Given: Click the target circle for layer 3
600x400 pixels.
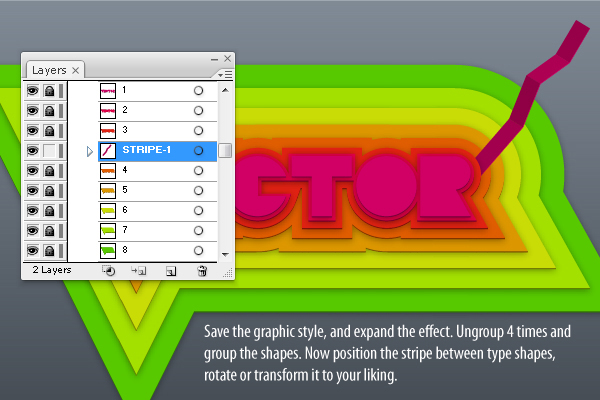Looking at the screenshot, I should [x=198, y=131].
